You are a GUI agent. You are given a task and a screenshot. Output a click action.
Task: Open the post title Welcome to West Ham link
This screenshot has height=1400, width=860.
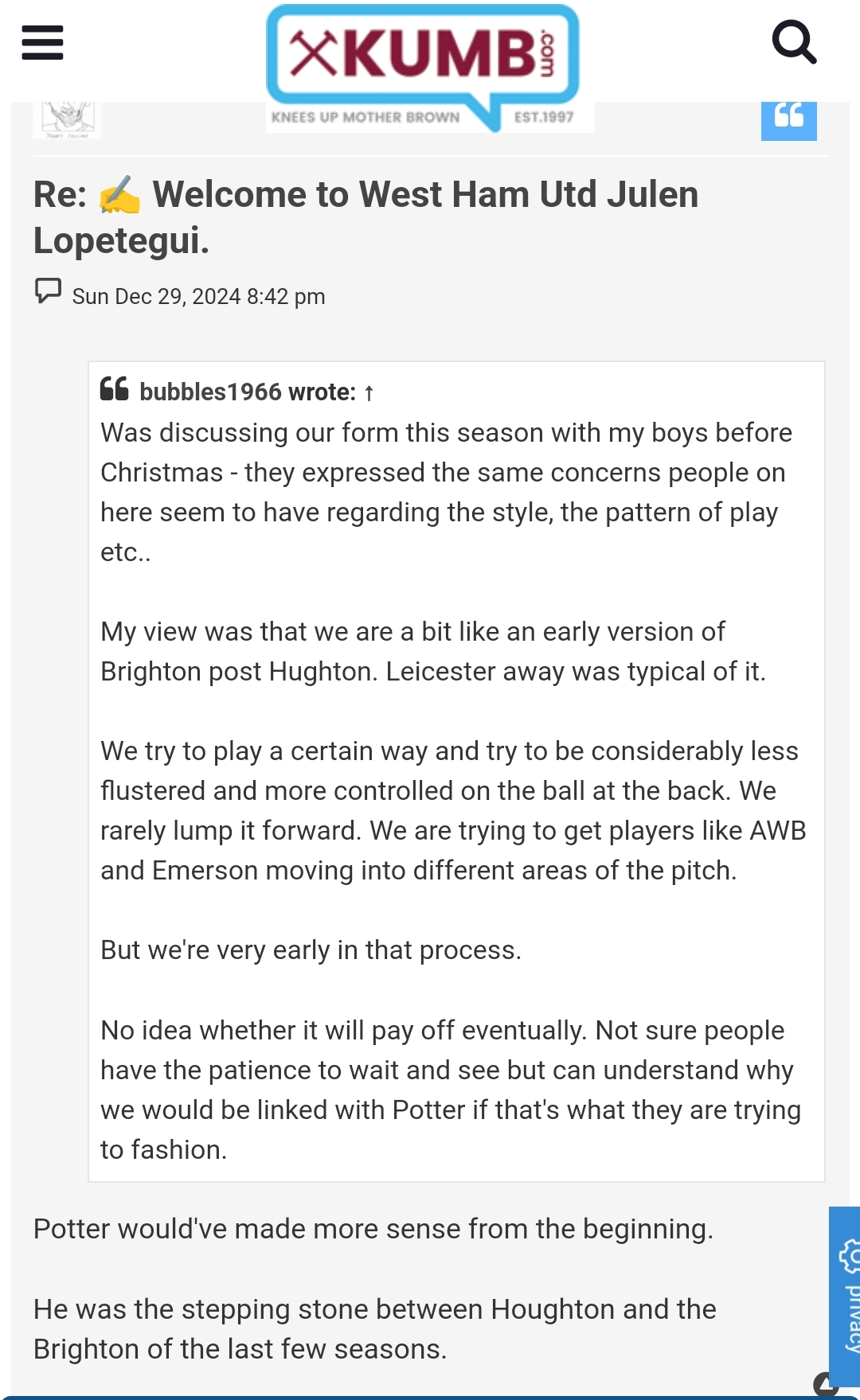pyautogui.click(x=365, y=217)
